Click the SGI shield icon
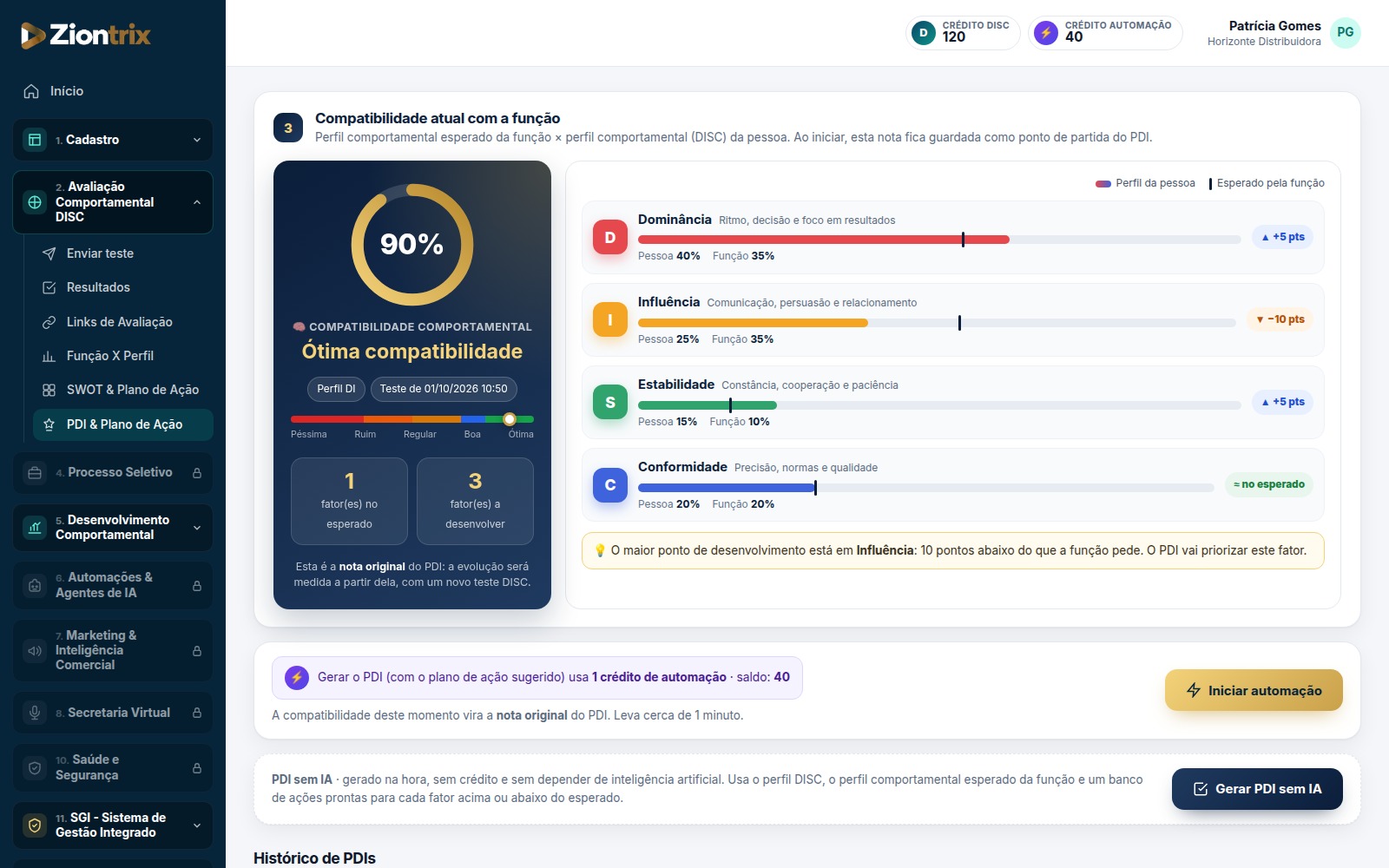1389x868 pixels. pyautogui.click(x=35, y=825)
